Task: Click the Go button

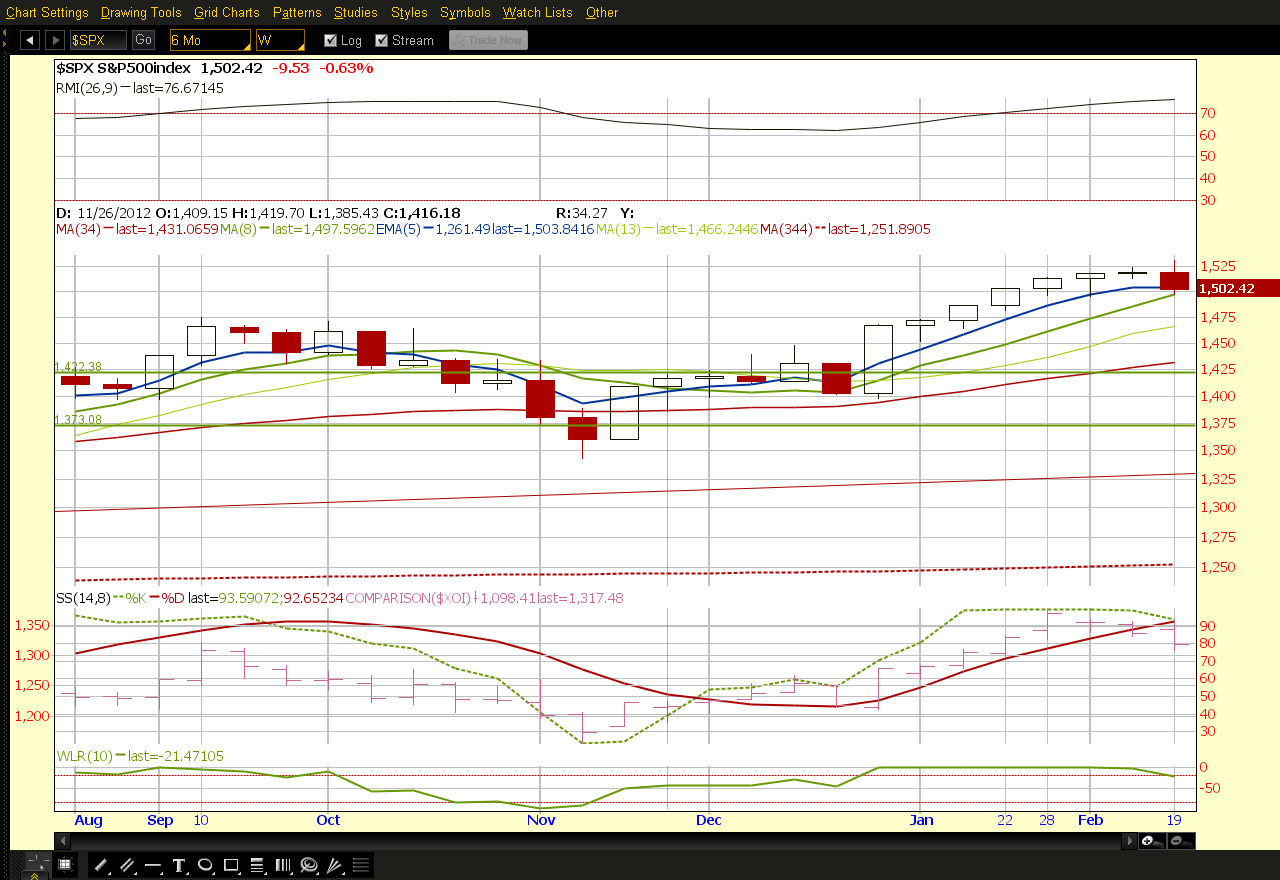Action: (143, 40)
